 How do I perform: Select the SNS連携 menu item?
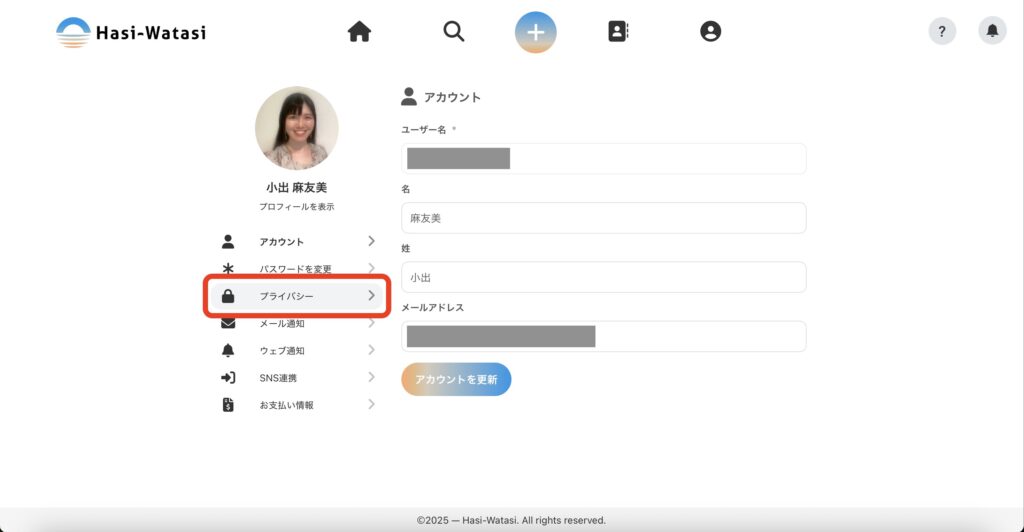[x=278, y=378]
